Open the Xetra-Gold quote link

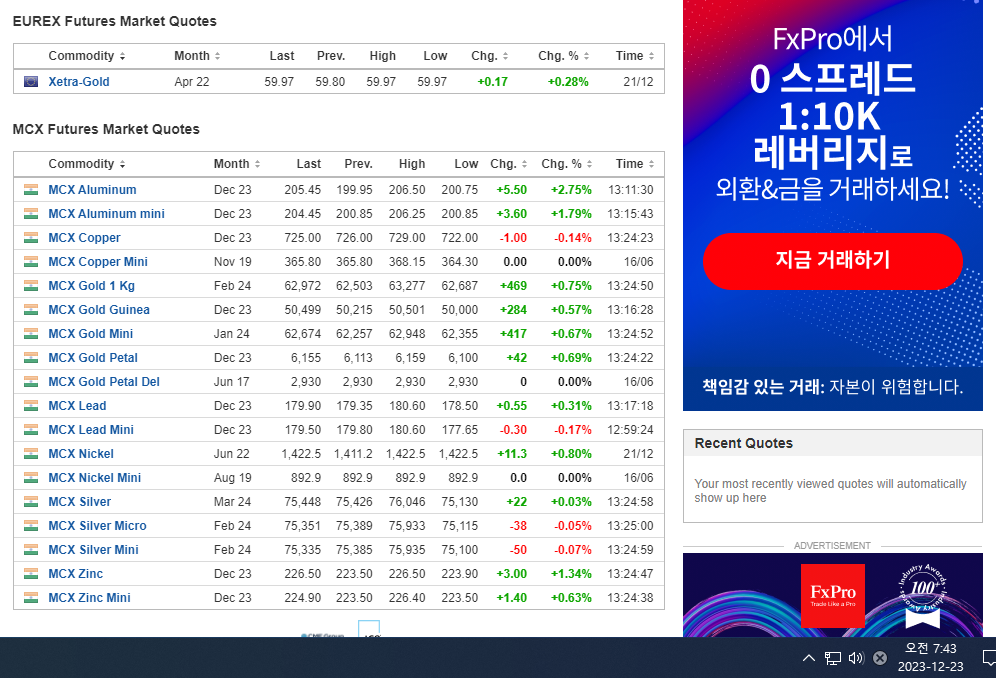79,81
